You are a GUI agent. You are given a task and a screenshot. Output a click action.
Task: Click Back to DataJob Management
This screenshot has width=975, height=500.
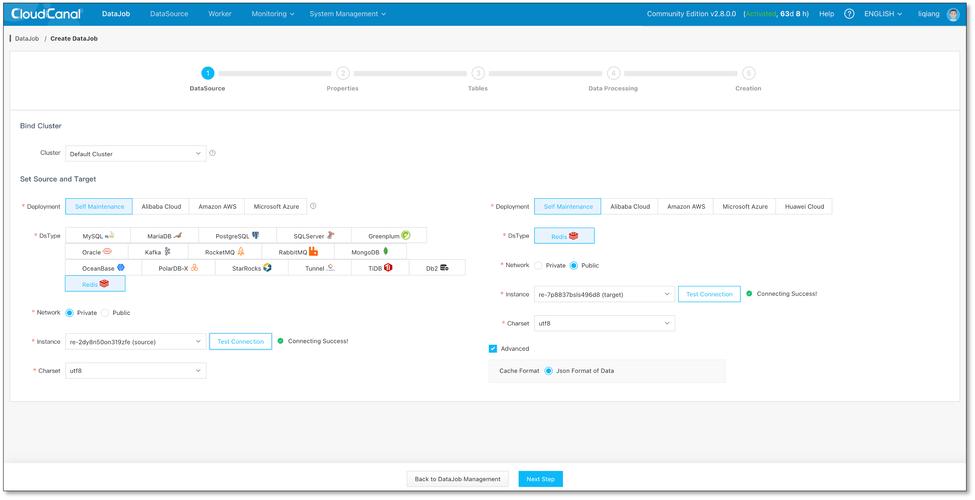click(x=458, y=479)
